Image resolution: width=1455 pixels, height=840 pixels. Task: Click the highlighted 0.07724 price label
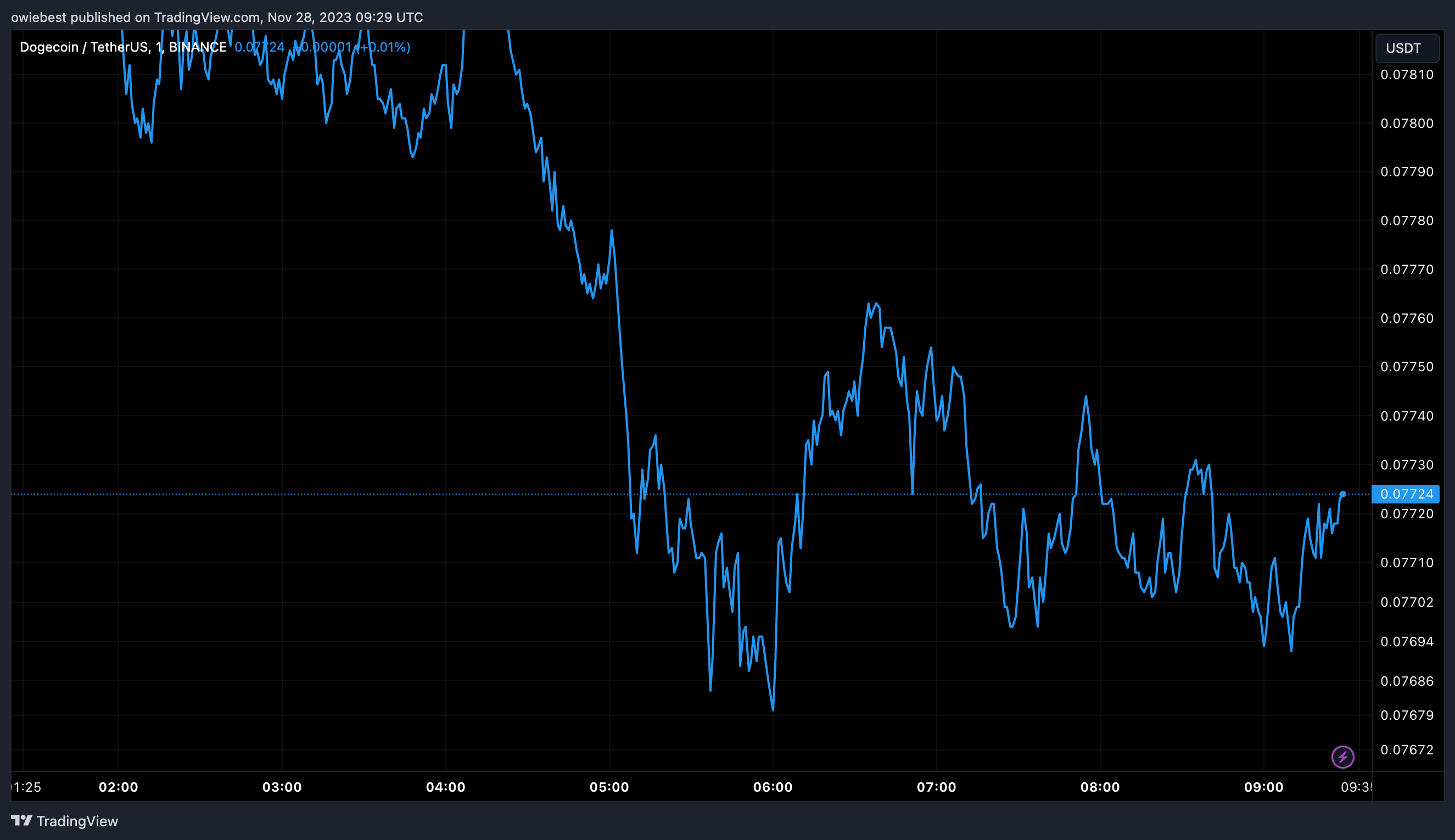[x=1406, y=494]
